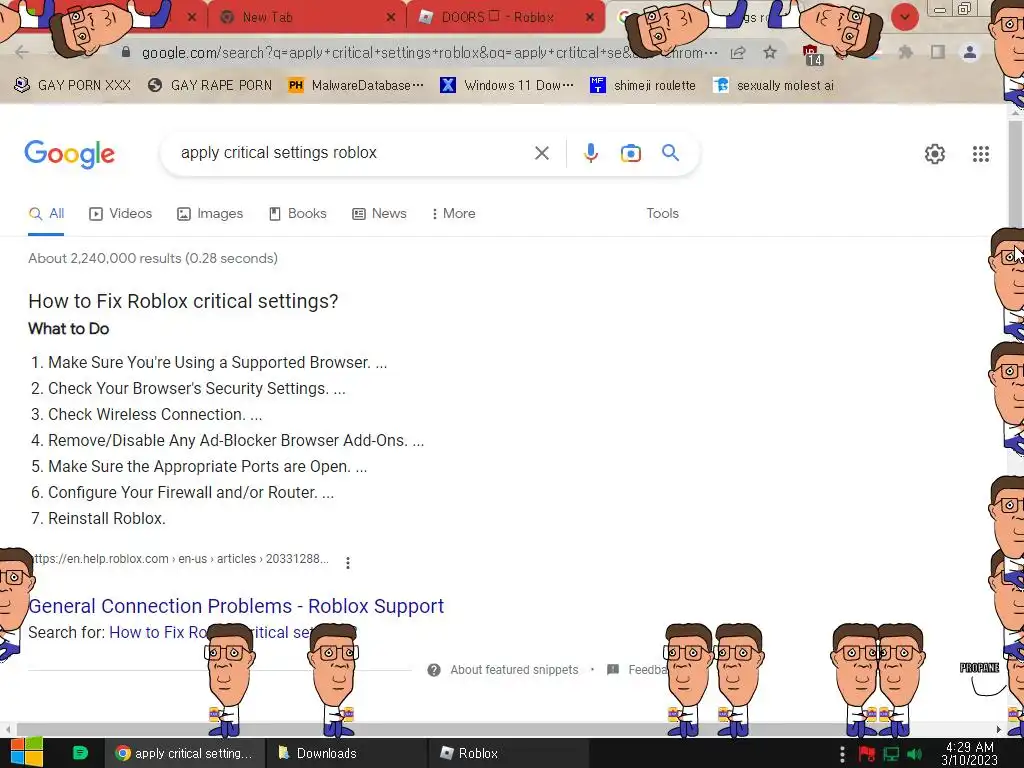1024x768 pixels.
Task: Switch to Images results
Action: tap(210, 214)
